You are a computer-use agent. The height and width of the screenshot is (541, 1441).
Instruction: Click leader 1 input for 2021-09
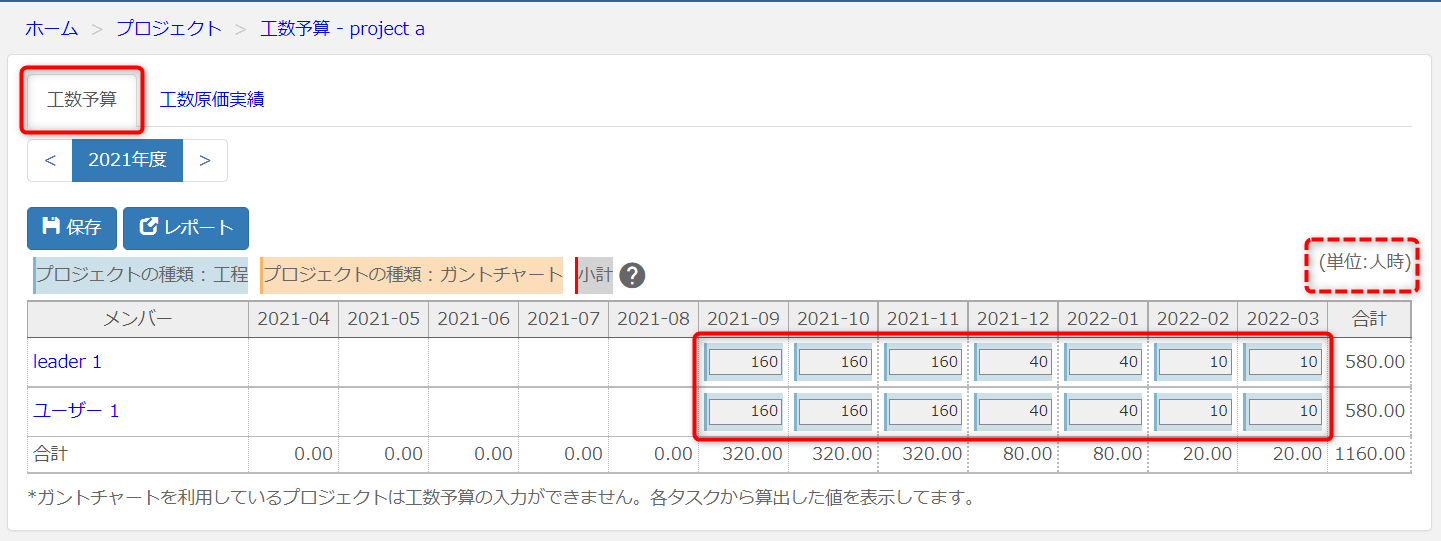pos(745,362)
